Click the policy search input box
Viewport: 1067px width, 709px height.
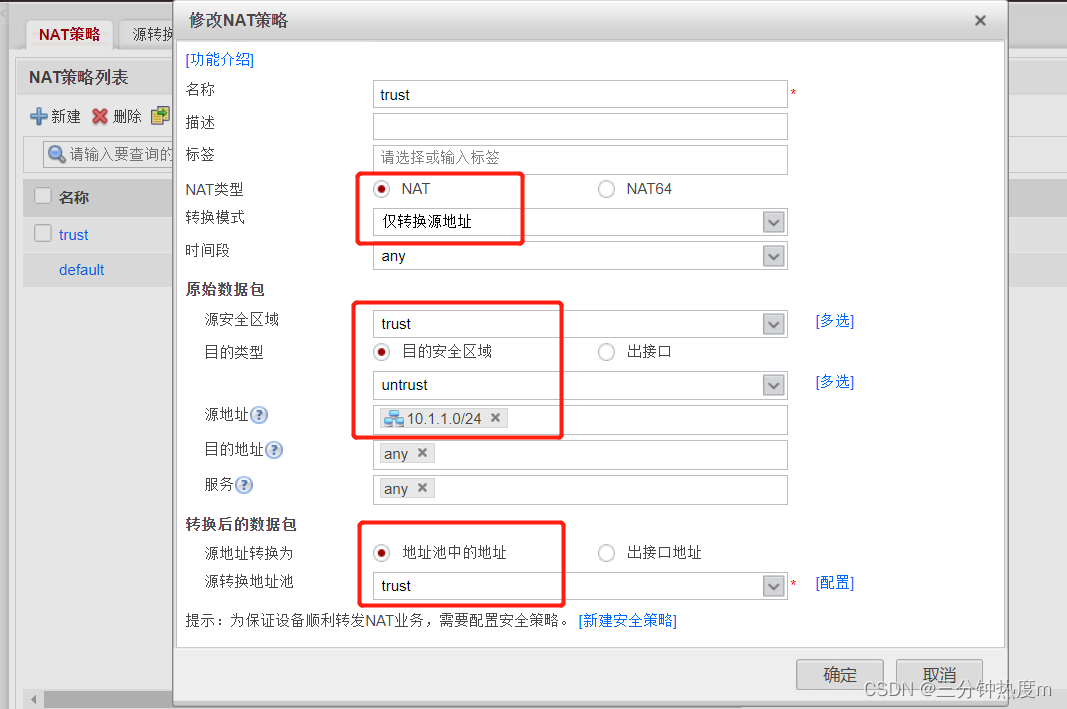coord(109,154)
